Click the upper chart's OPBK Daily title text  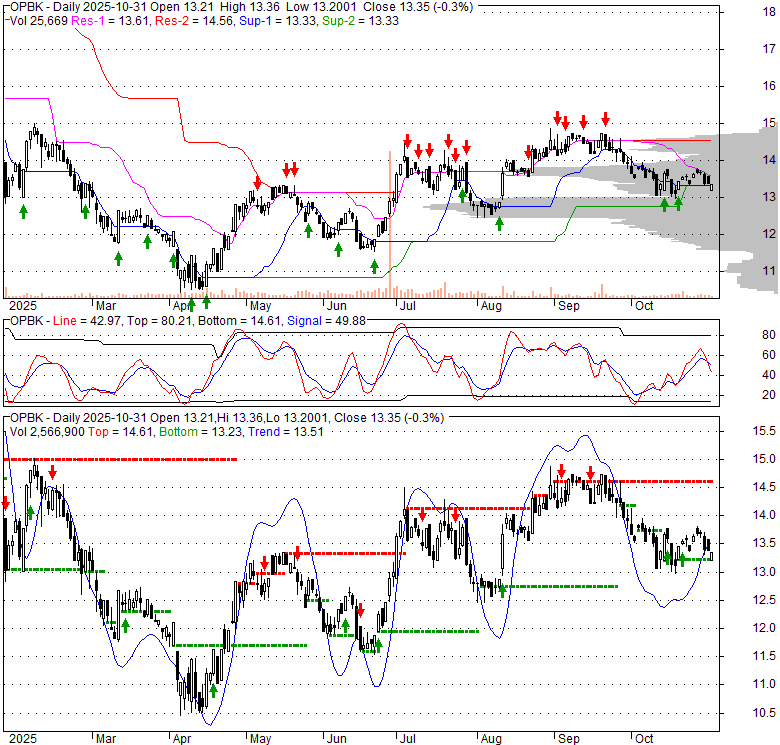[x=242, y=7]
